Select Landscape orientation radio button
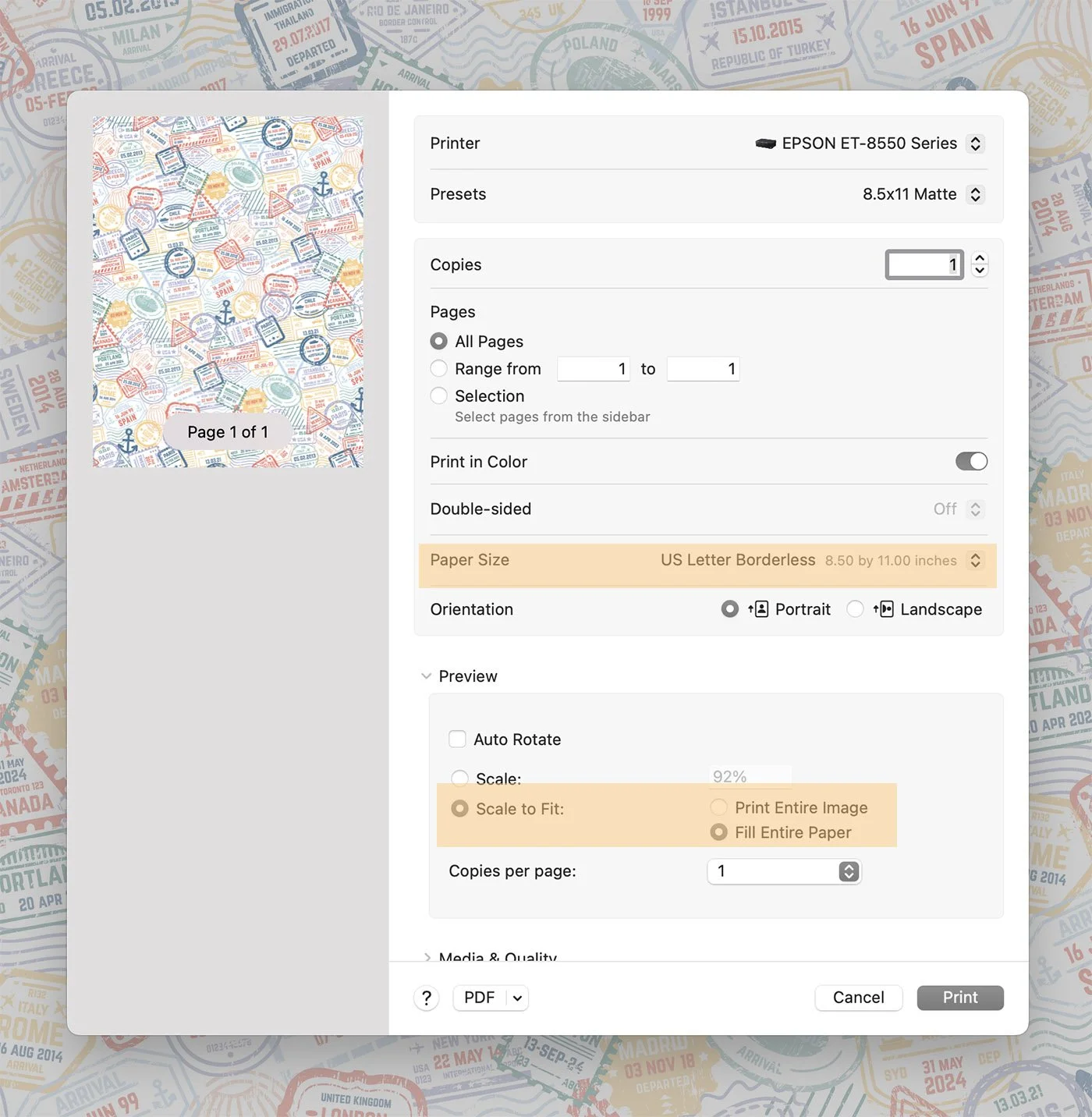Image resolution: width=1092 pixels, height=1117 pixels. click(x=856, y=609)
